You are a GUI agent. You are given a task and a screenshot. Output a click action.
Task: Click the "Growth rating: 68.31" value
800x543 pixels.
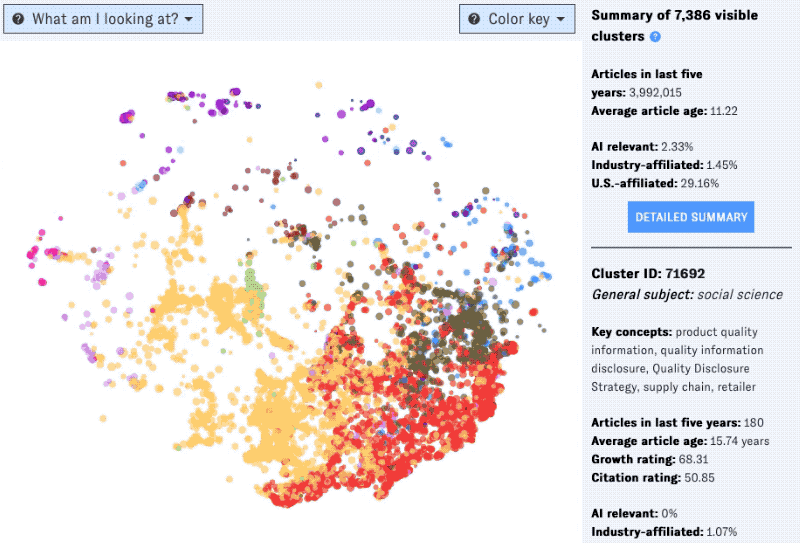(x=649, y=459)
